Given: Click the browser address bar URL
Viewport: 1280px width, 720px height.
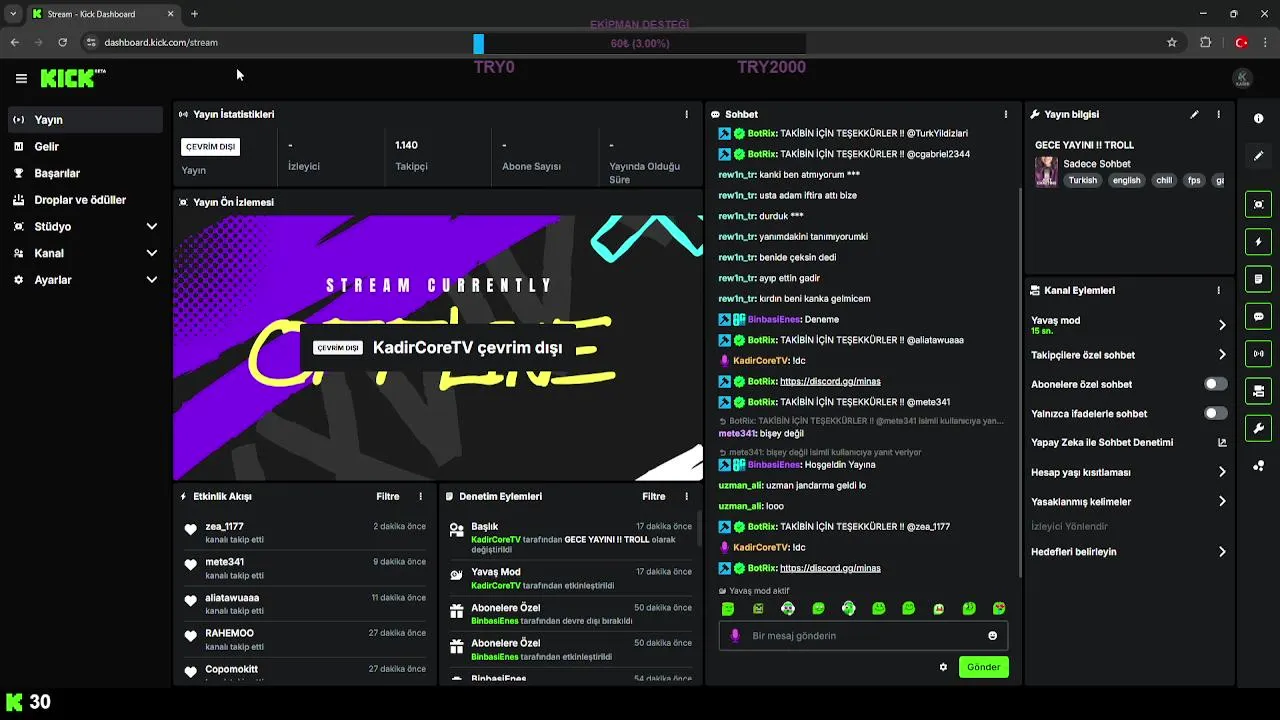Looking at the screenshot, I should tap(161, 42).
